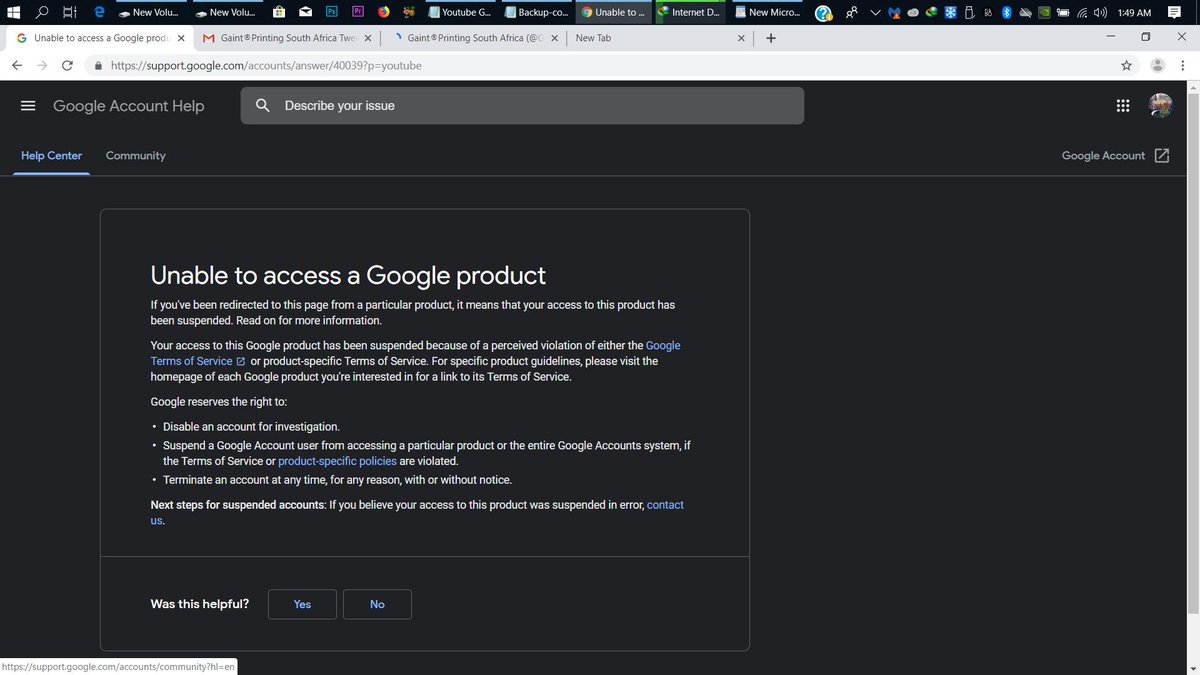Click the search magnifier icon in help bar
The width and height of the screenshot is (1200, 675).
coord(263,105)
